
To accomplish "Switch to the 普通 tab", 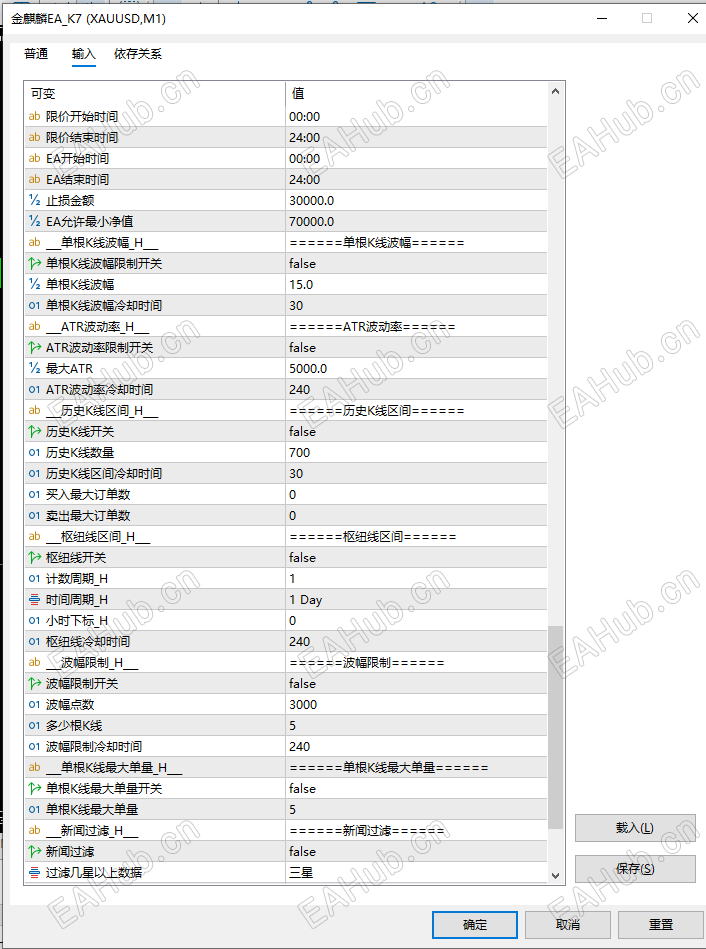I will point(36,54).
